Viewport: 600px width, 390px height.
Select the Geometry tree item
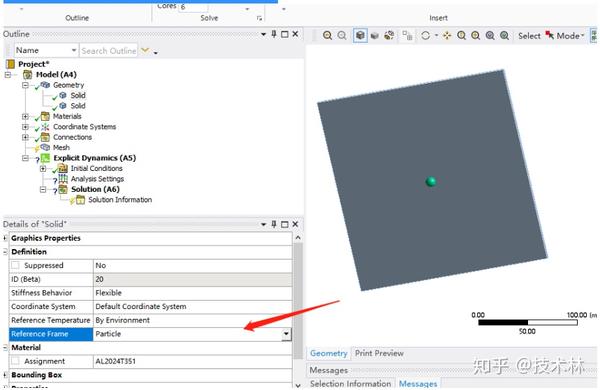tap(68, 85)
